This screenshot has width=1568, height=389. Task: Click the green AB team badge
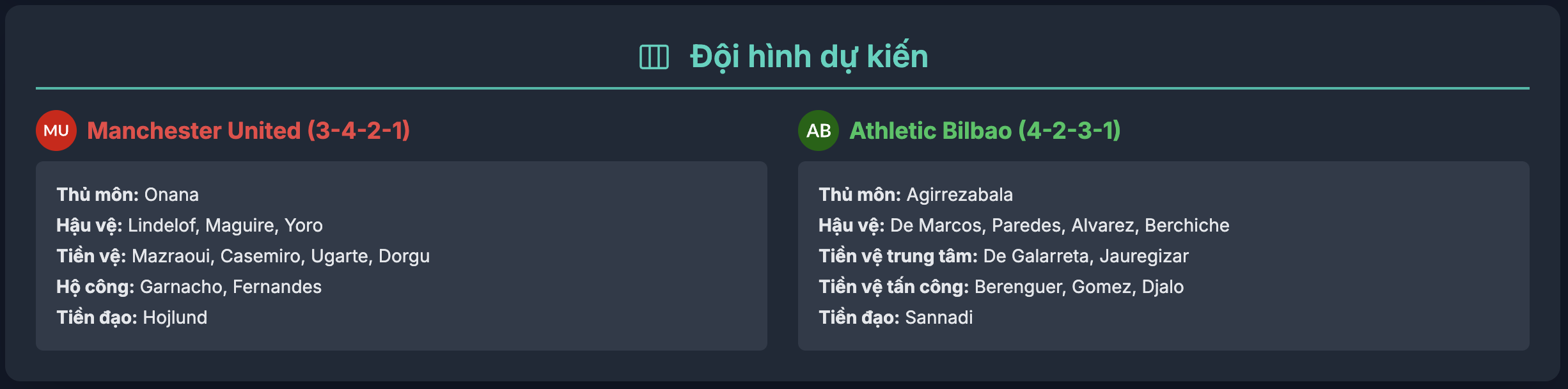point(819,131)
